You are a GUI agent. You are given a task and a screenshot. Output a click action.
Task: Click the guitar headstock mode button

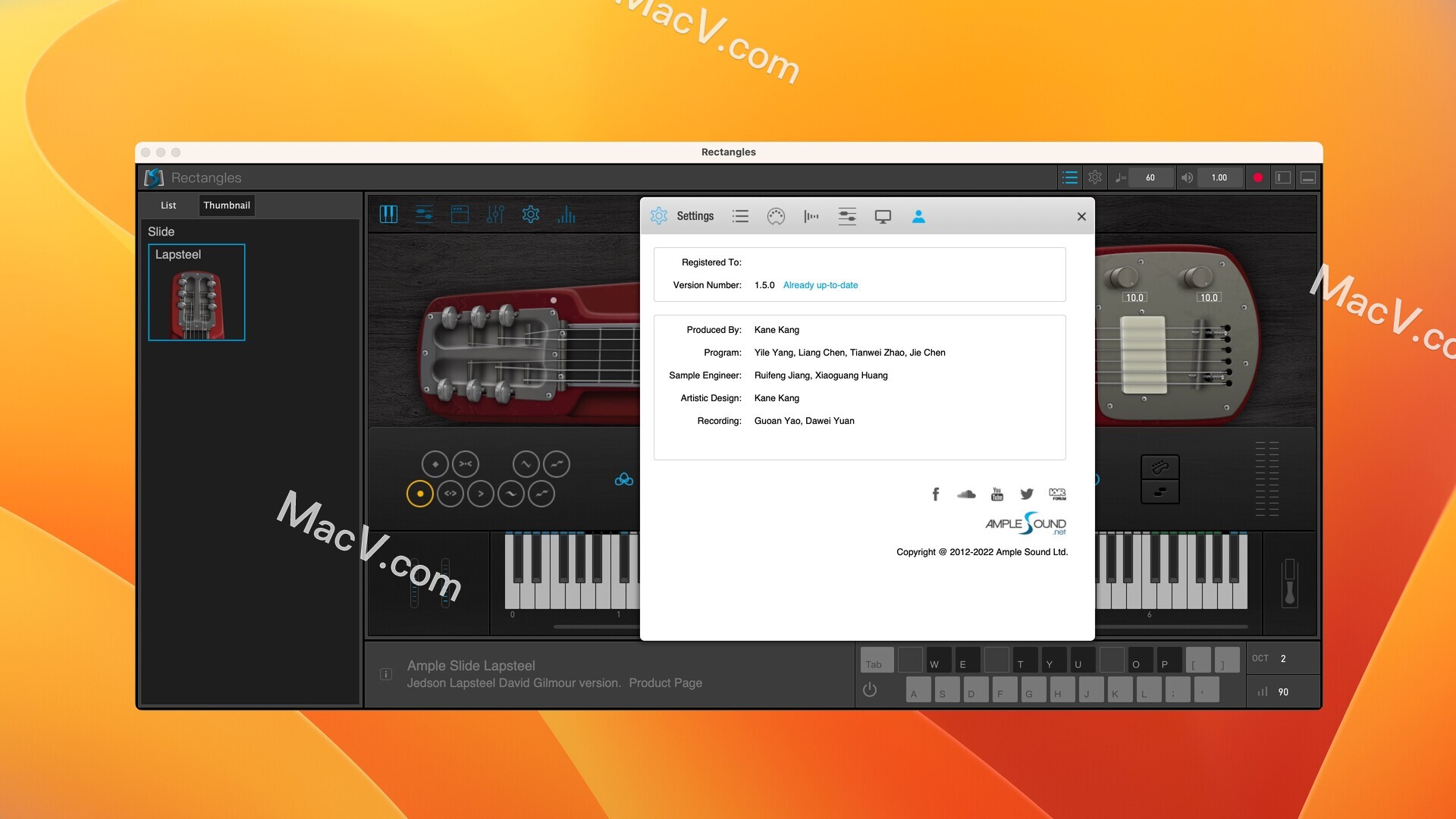point(1160,467)
